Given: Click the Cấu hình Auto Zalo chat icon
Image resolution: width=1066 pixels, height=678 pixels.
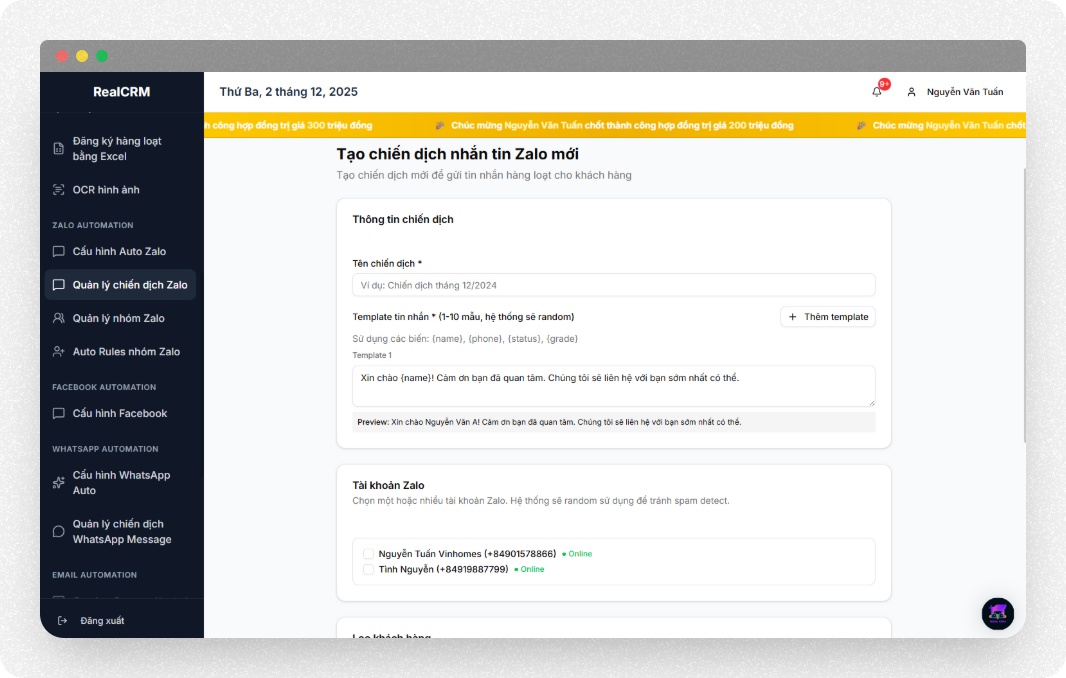Looking at the screenshot, I should pos(59,251).
